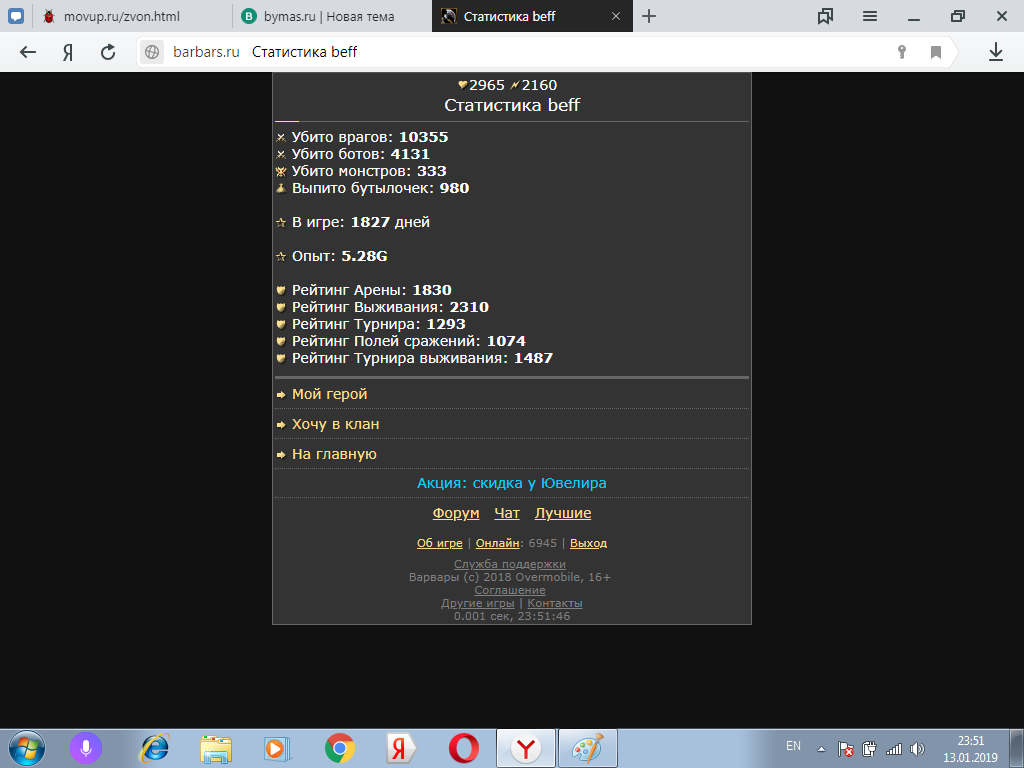Click the address bar showing barbars.ru

[516, 52]
